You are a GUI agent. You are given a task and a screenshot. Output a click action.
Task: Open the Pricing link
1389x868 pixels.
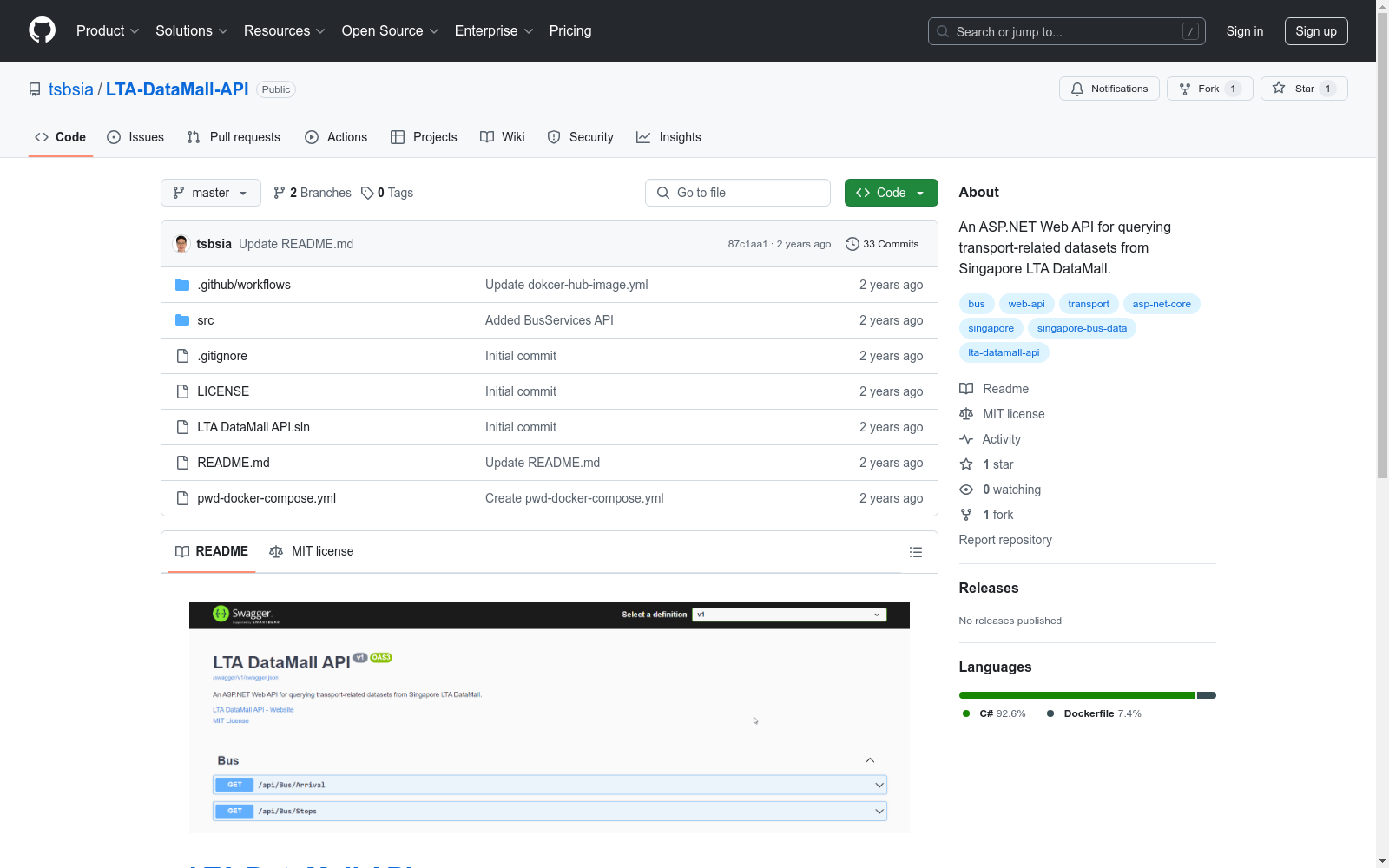click(x=570, y=30)
